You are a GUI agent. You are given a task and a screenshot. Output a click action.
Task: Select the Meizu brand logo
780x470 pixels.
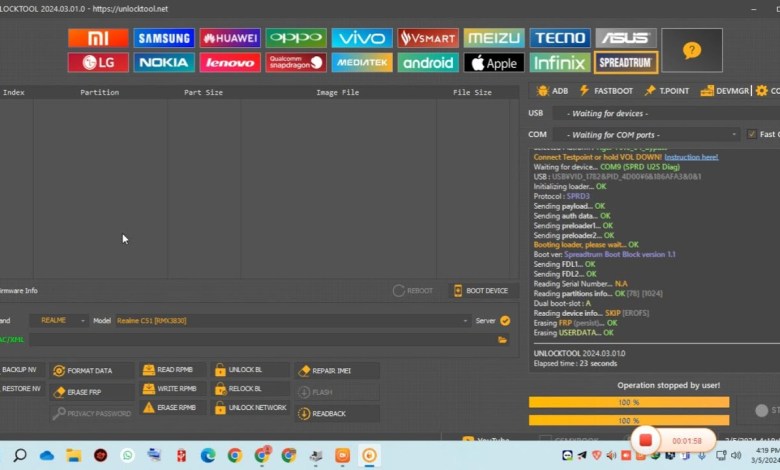click(494, 38)
